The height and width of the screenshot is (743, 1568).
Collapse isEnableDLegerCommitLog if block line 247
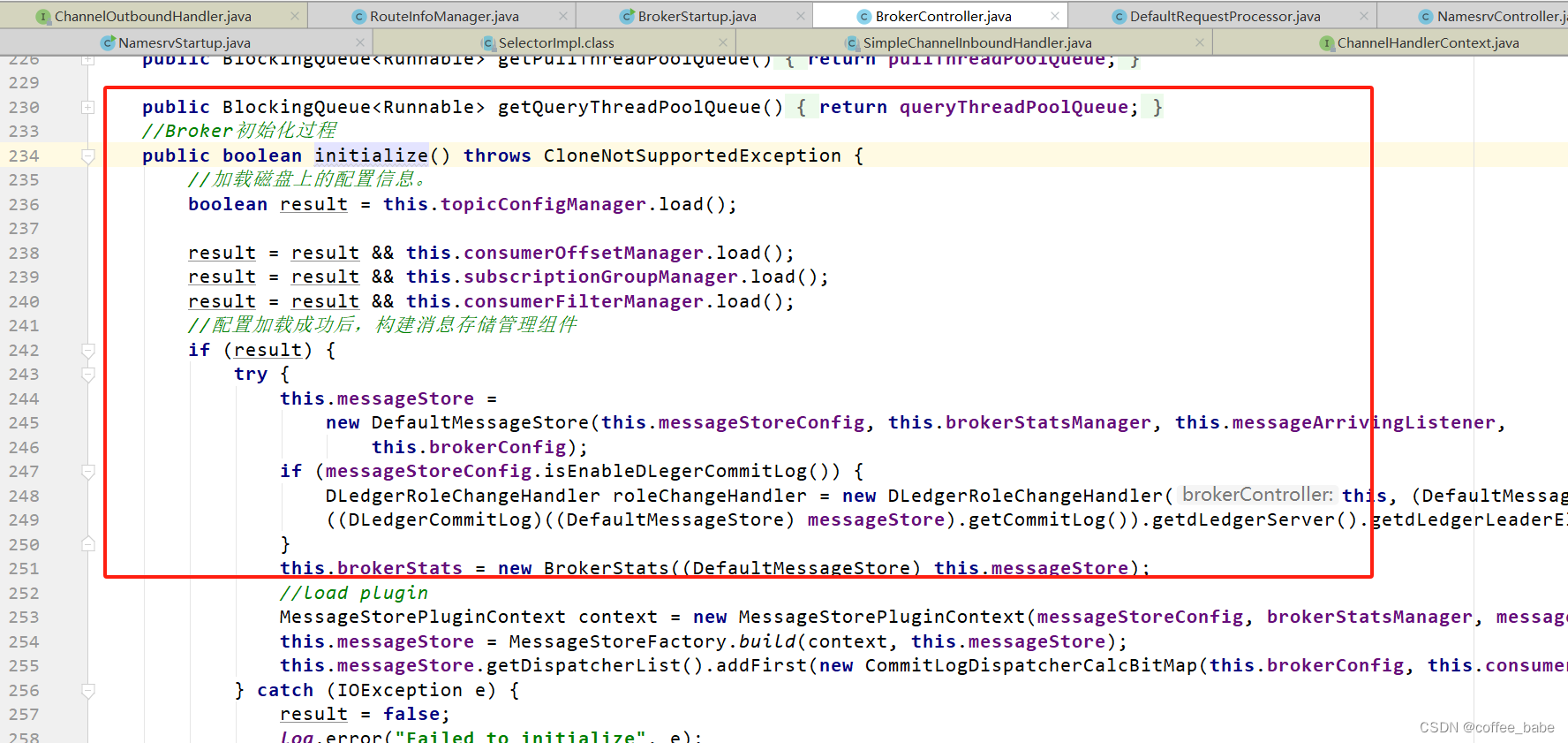coord(87,472)
